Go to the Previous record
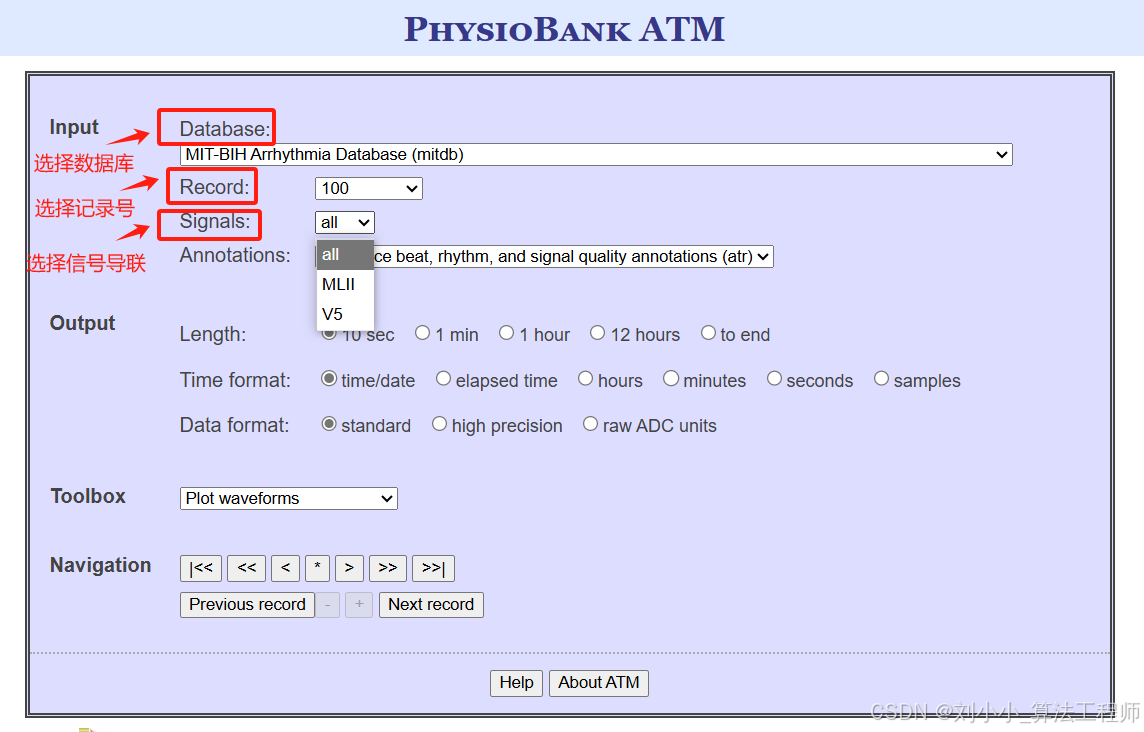Screen dimensions: 1144x732 point(247,605)
